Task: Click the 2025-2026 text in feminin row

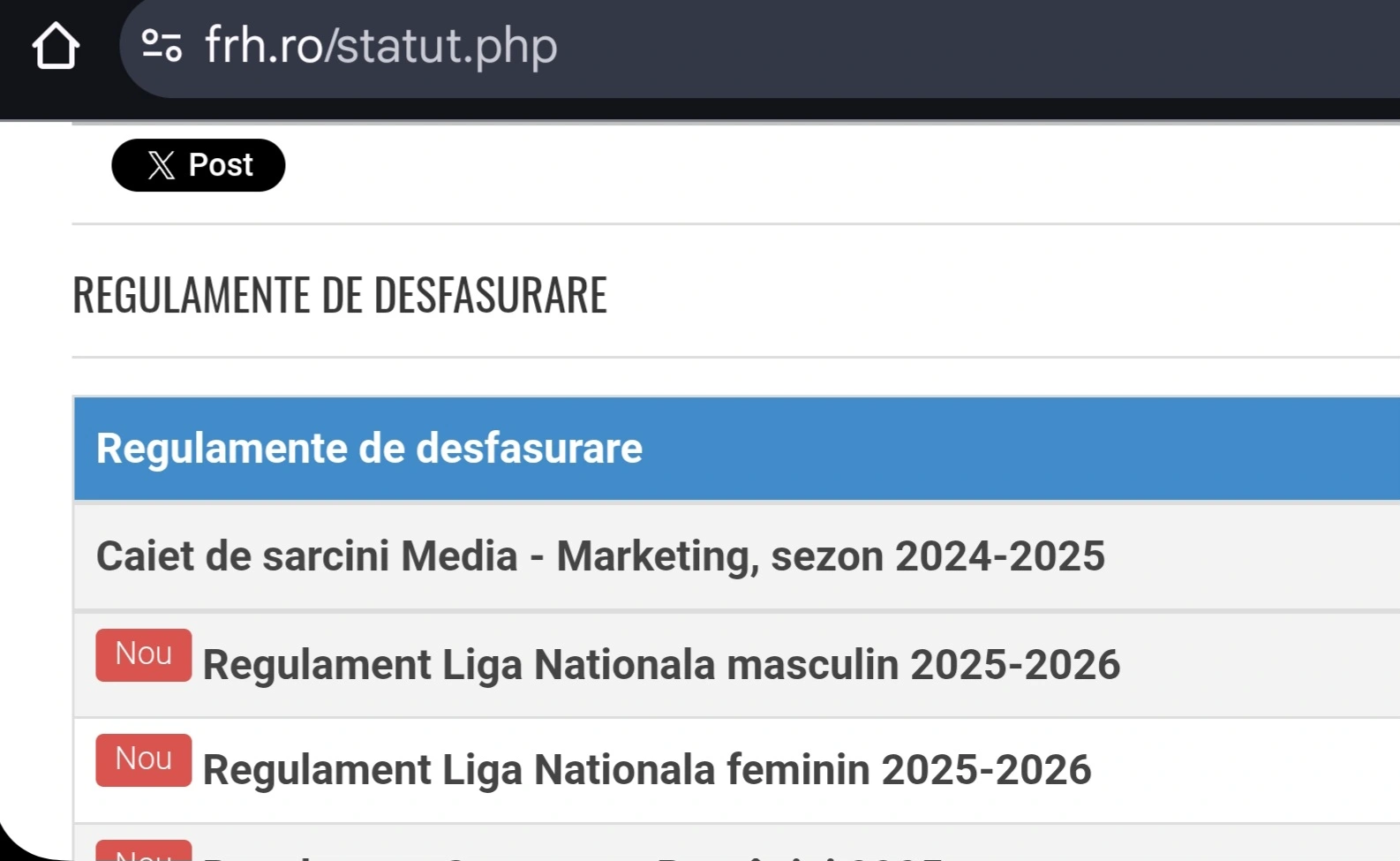Action: pos(986,770)
